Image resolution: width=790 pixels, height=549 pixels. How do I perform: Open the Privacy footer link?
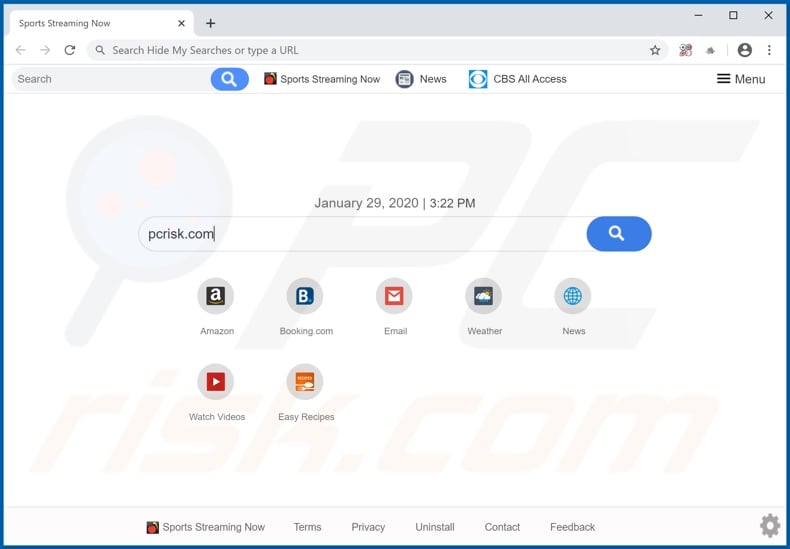(368, 527)
